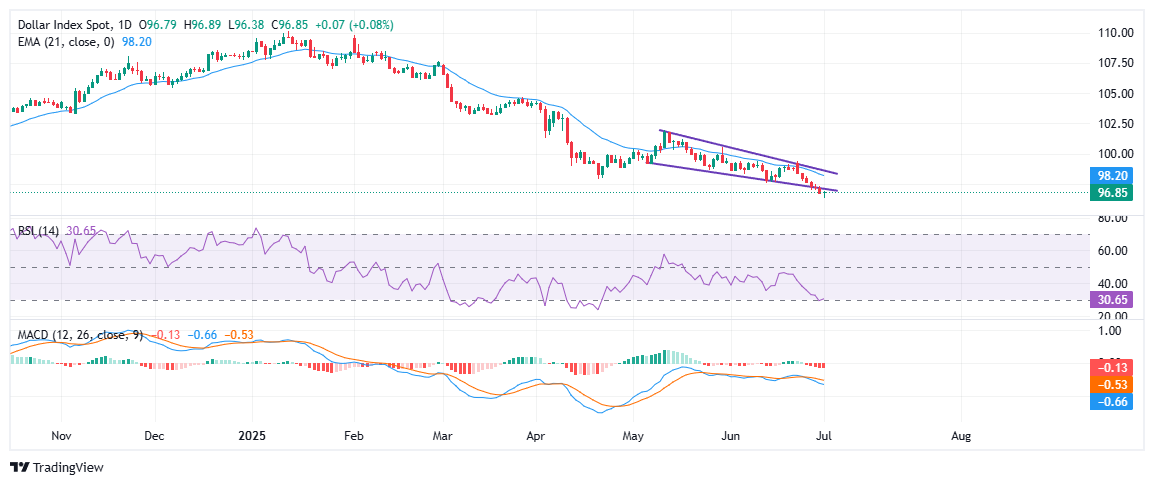Click the orange -0.53 signal line tag

click(x=1110, y=385)
